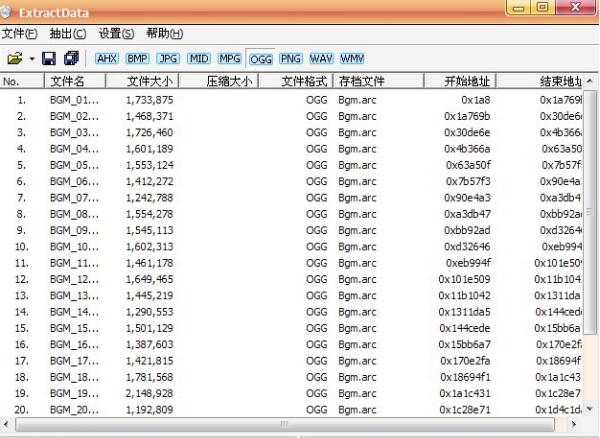Viewport: 600px width, 438px height.
Task: Select the row BGM_01...
Action: [292, 100]
